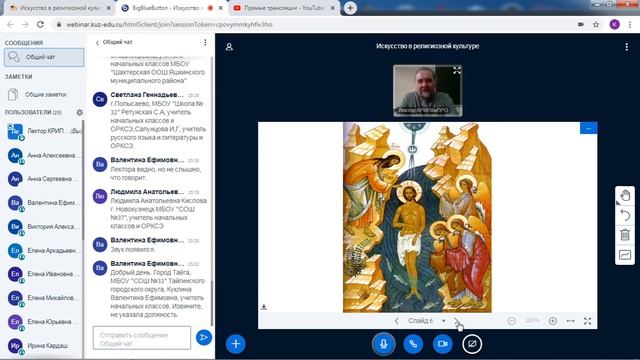Select user Анна Сергеевна

(43, 179)
